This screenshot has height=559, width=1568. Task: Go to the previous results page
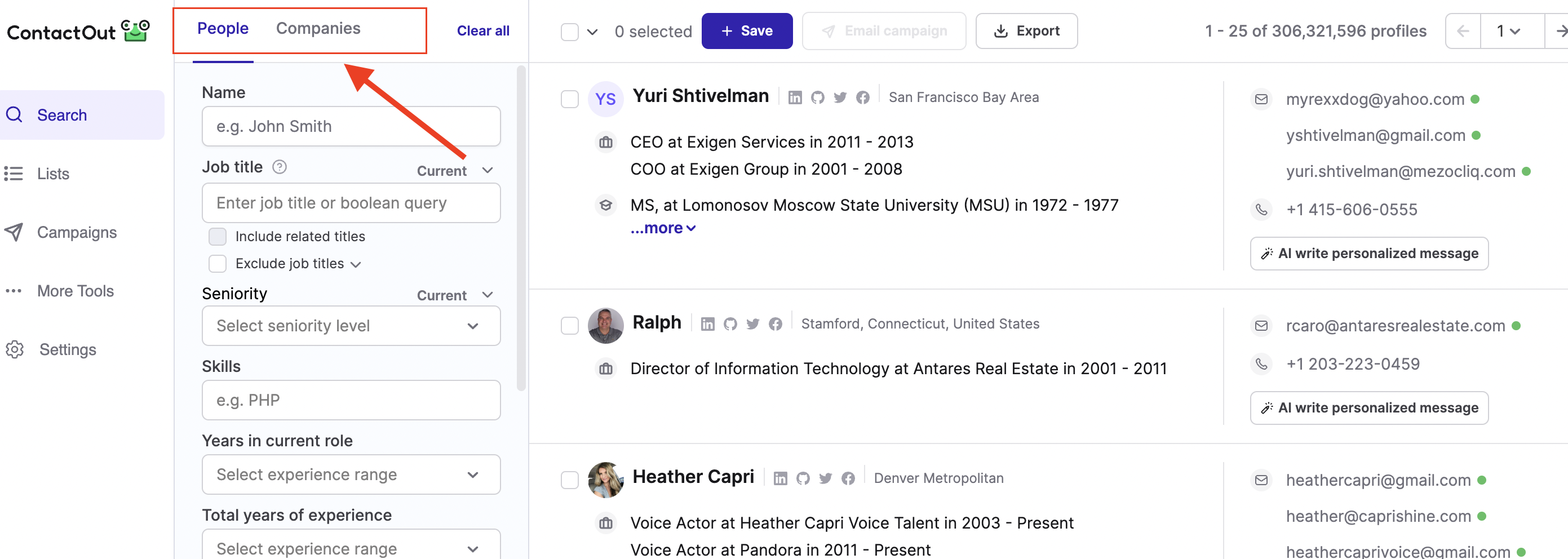[x=1463, y=31]
